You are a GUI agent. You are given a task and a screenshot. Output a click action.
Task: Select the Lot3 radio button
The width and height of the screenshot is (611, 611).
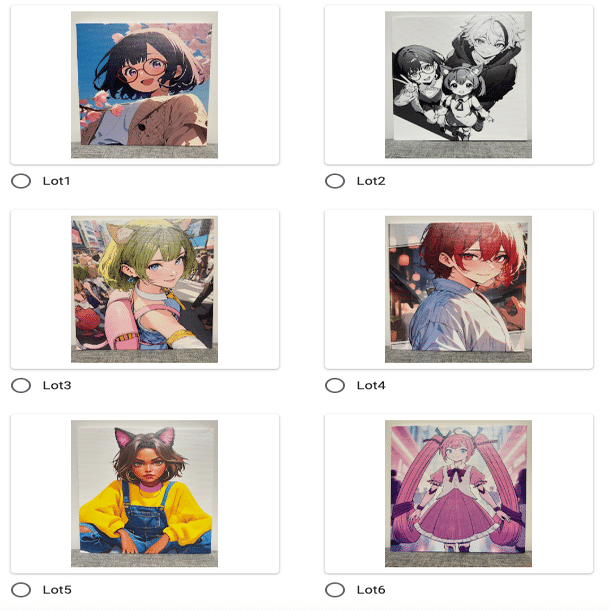tap(21, 385)
